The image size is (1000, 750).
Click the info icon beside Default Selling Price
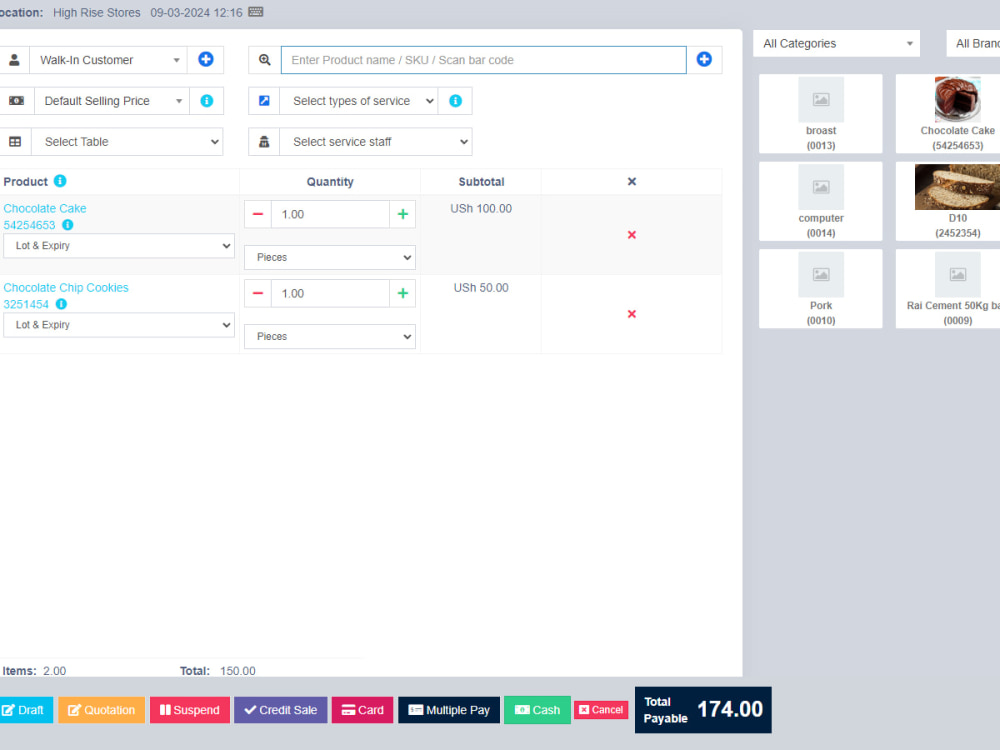click(207, 100)
